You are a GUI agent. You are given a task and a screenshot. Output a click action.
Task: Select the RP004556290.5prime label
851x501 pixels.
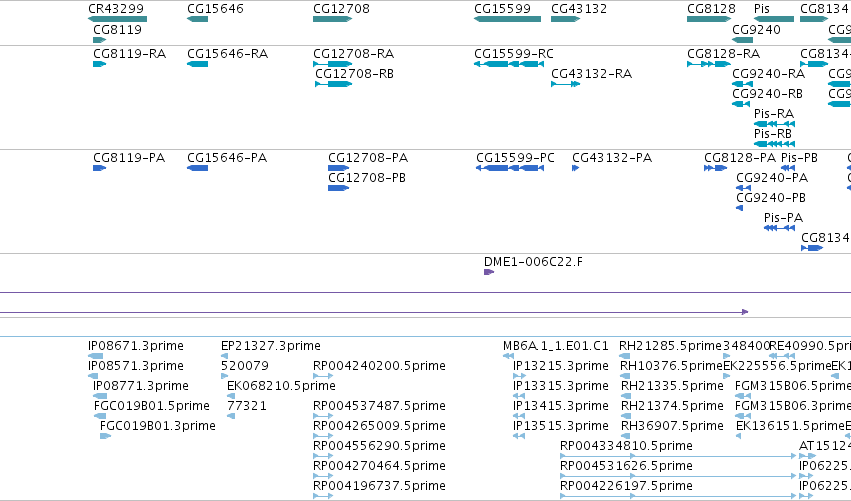click(379, 446)
